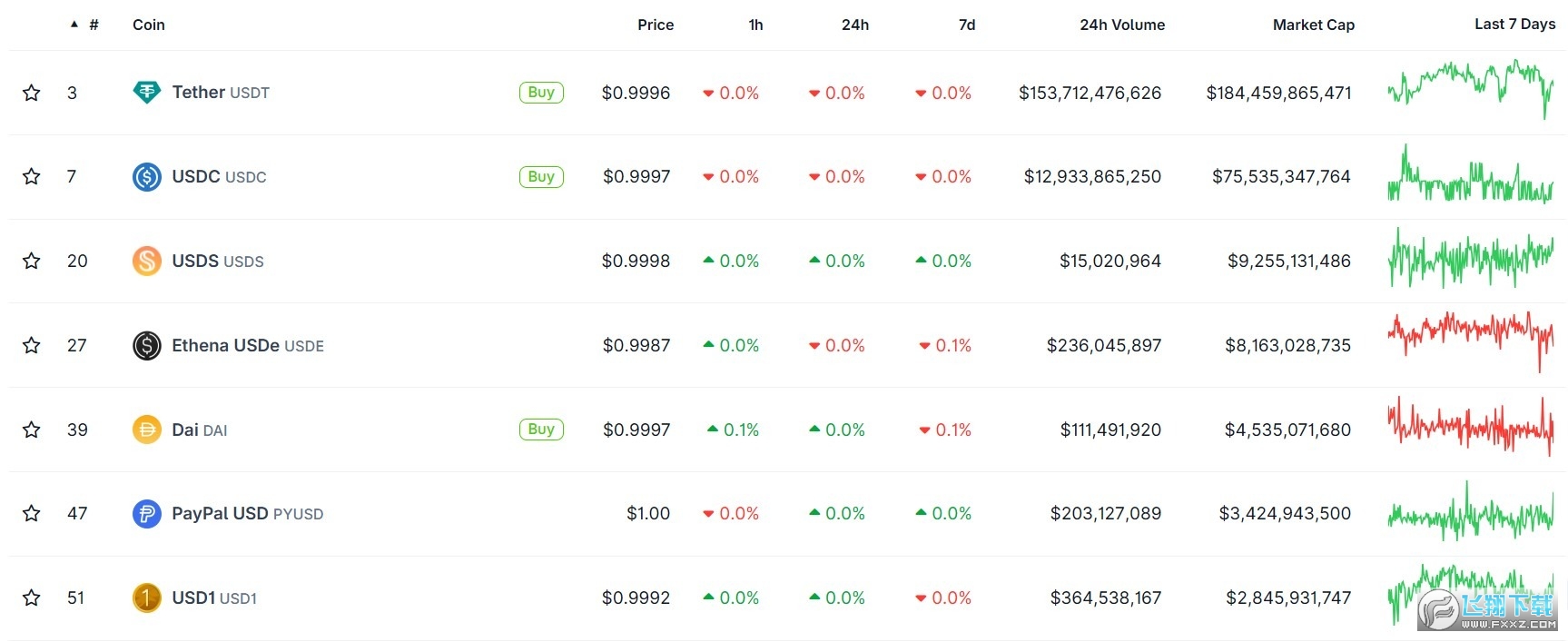Click the USDC coin logo icon
Image resolution: width=1568 pixels, height=642 pixels.
[146, 176]
